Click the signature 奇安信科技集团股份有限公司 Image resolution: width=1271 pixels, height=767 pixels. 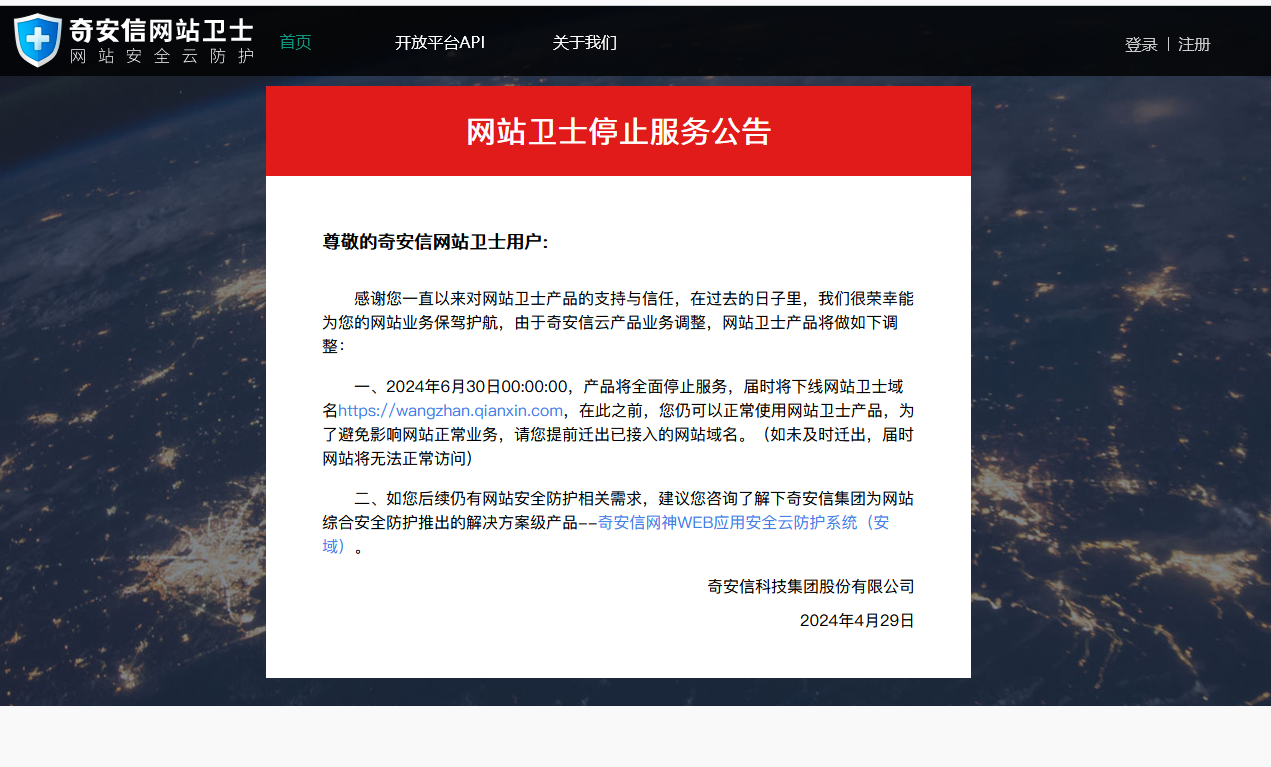coord(811,586)
